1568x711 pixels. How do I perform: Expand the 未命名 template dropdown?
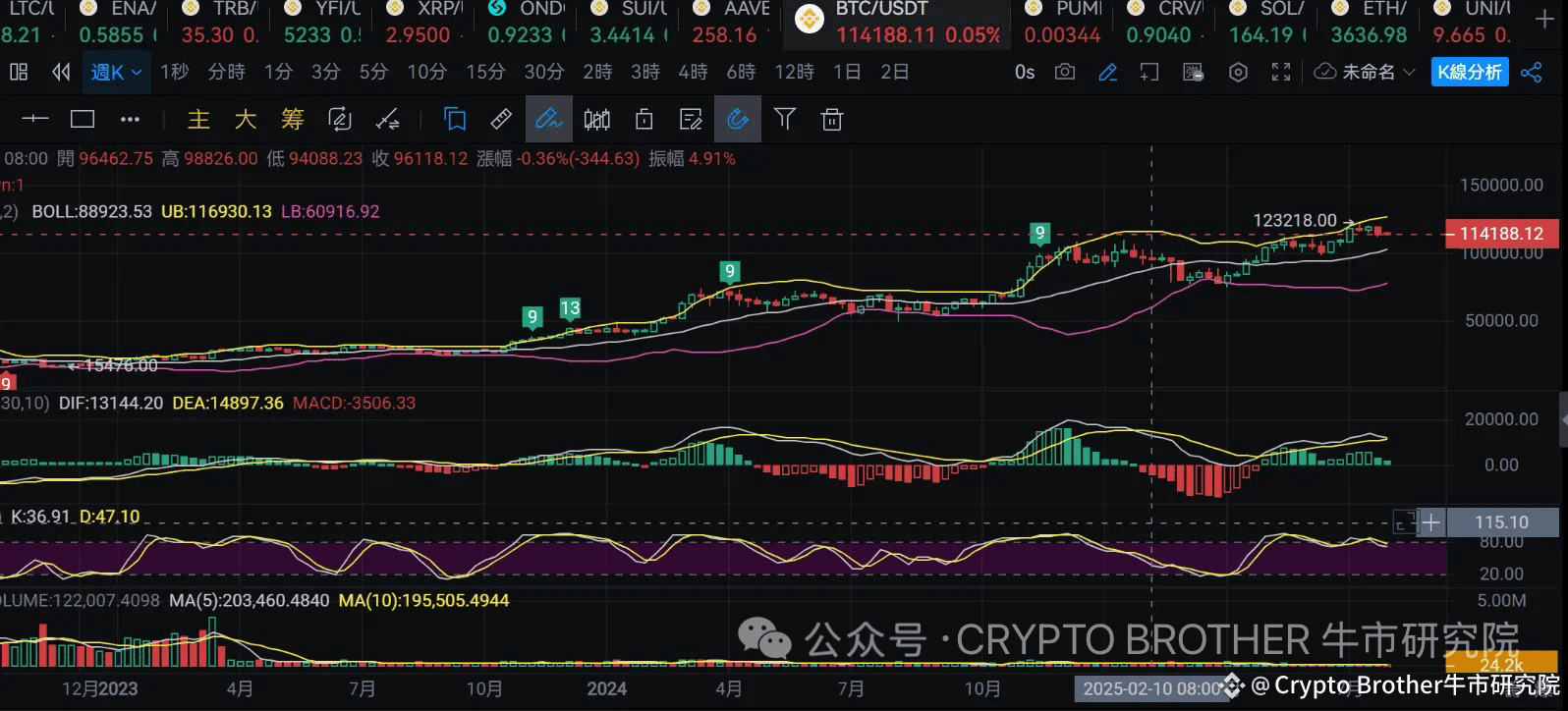click(1378, 72)
